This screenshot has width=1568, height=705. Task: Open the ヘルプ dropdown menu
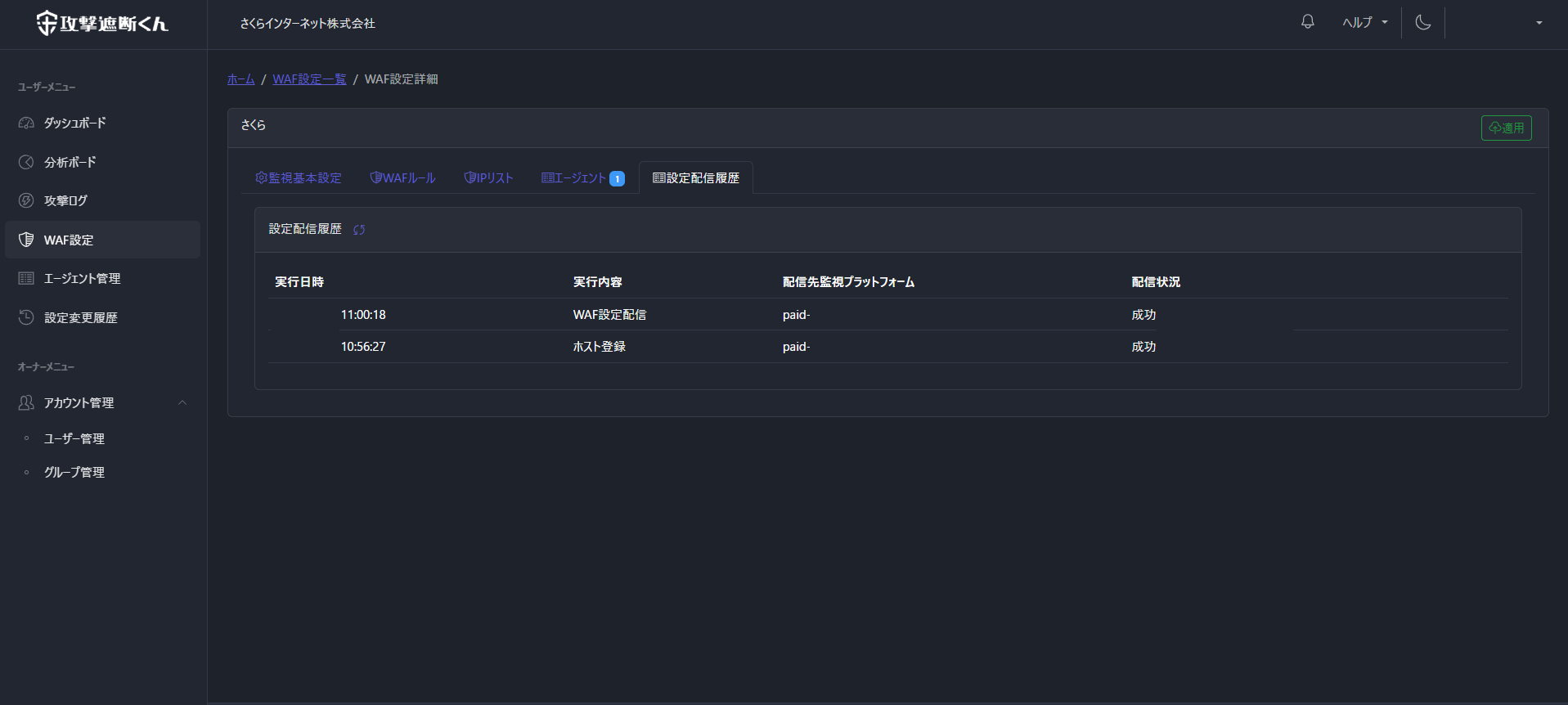[x=1364, y=23]
